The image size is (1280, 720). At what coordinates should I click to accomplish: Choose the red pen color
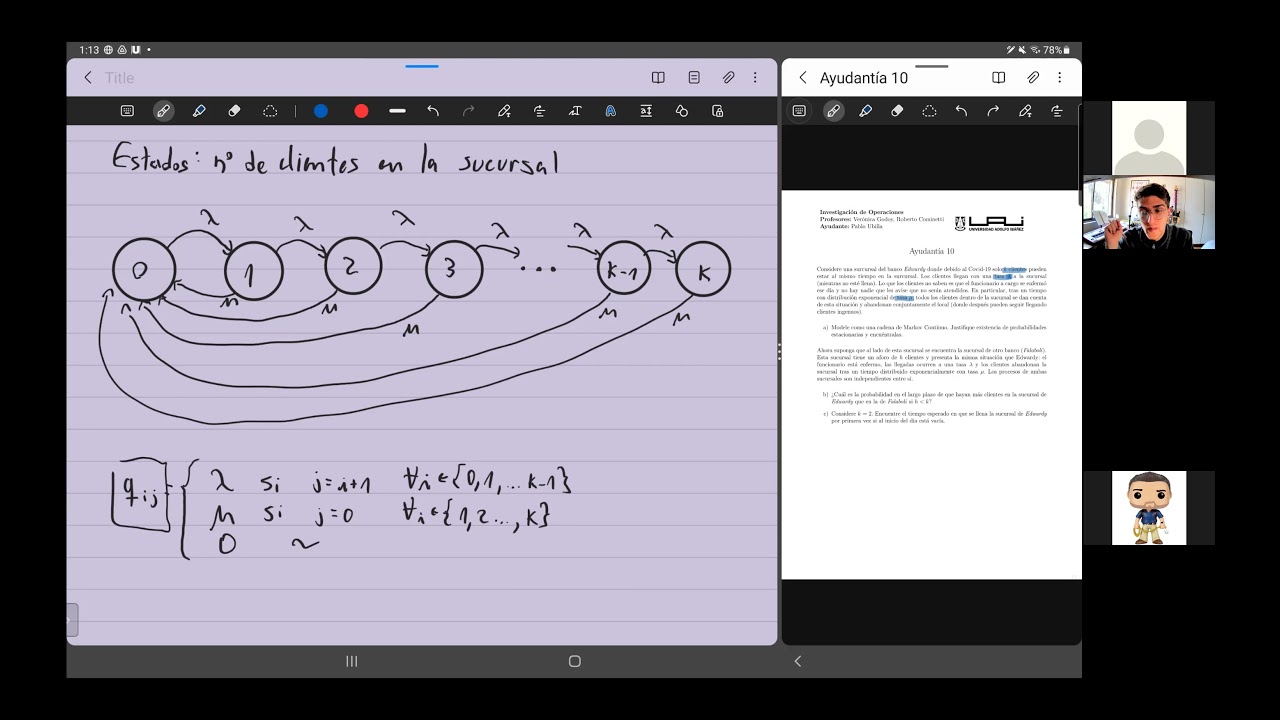click(361, 111)
